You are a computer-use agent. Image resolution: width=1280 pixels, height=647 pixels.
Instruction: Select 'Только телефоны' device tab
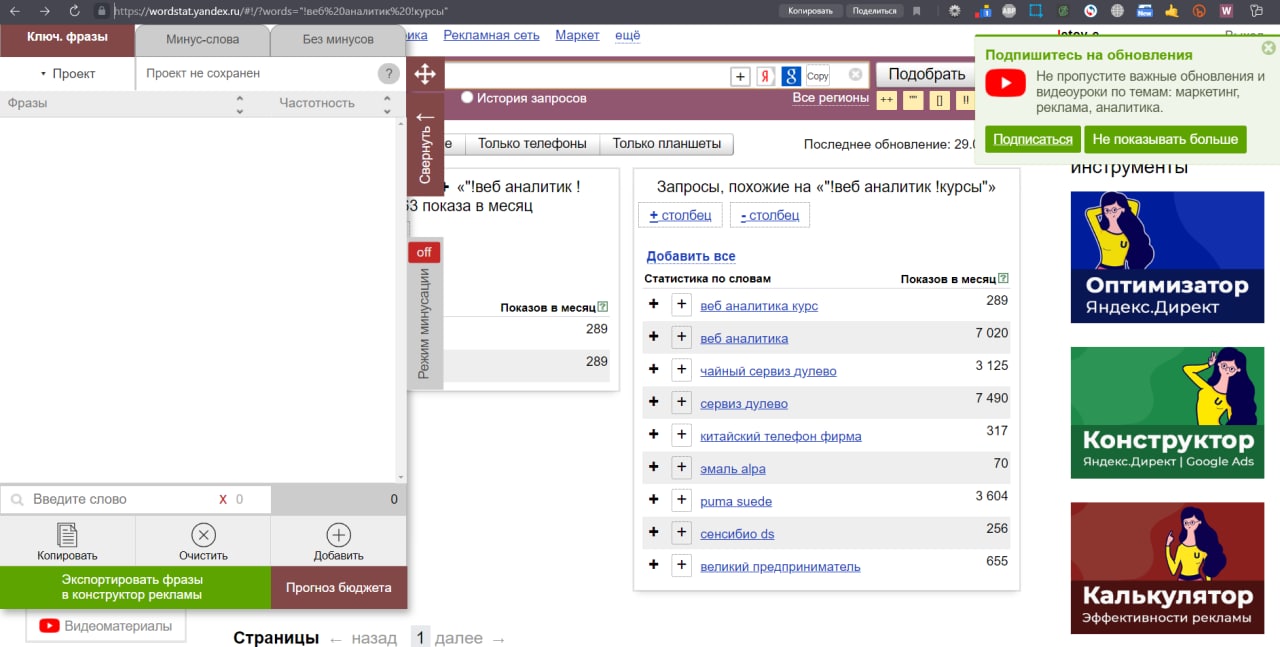click(x=532, y=144)
